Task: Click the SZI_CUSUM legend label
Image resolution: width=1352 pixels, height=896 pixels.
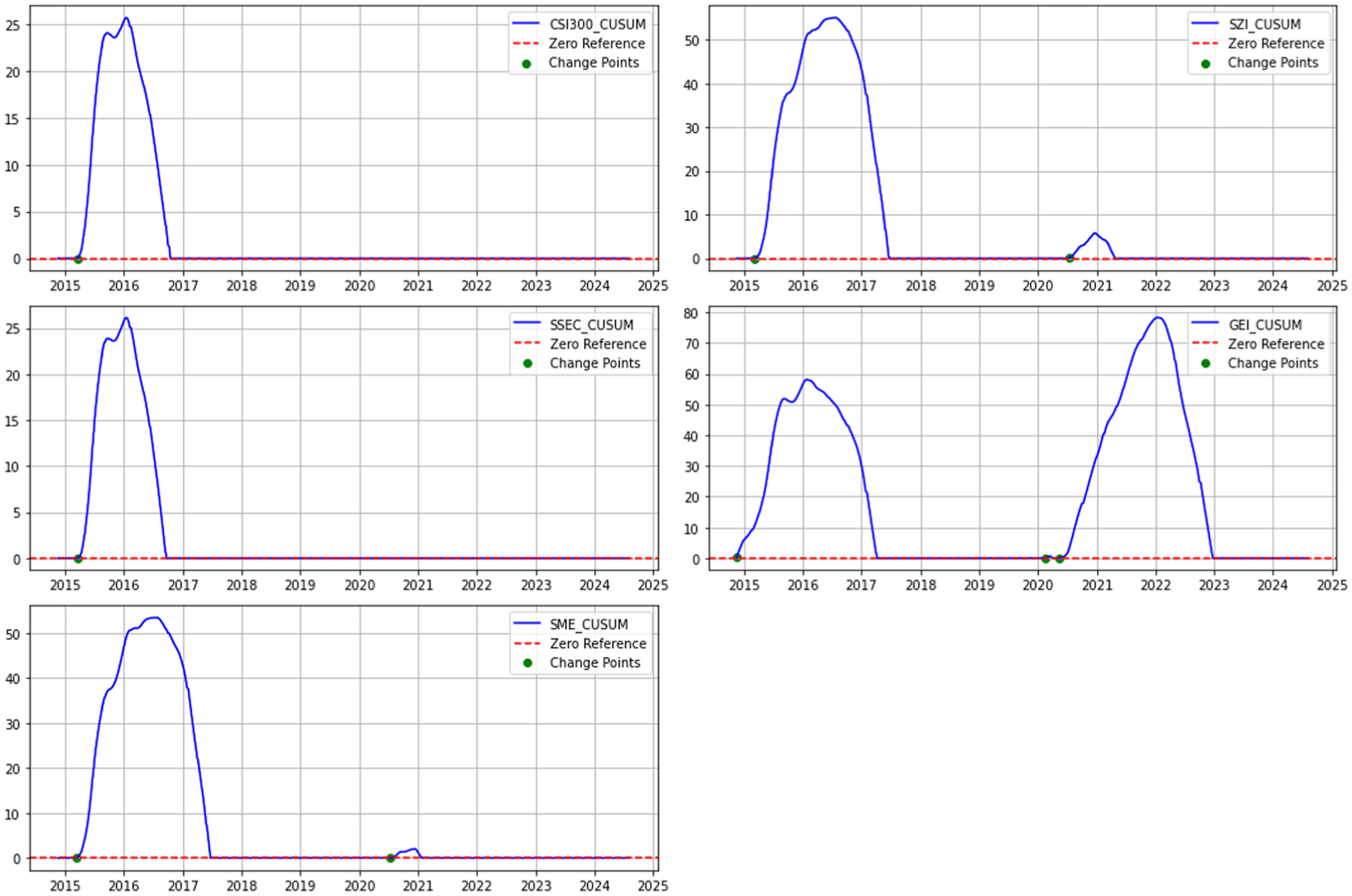Action: tap(1264, 24)
